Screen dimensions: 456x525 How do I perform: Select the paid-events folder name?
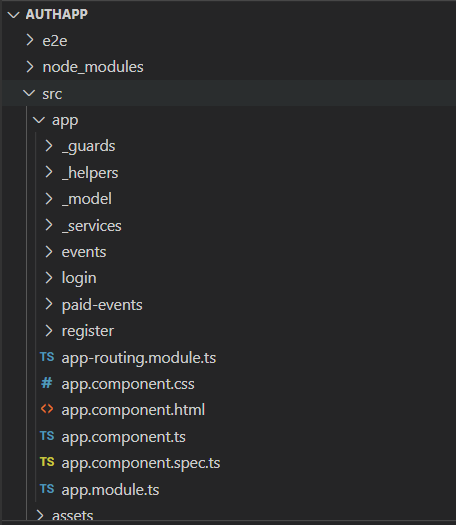tap(102, 305)
